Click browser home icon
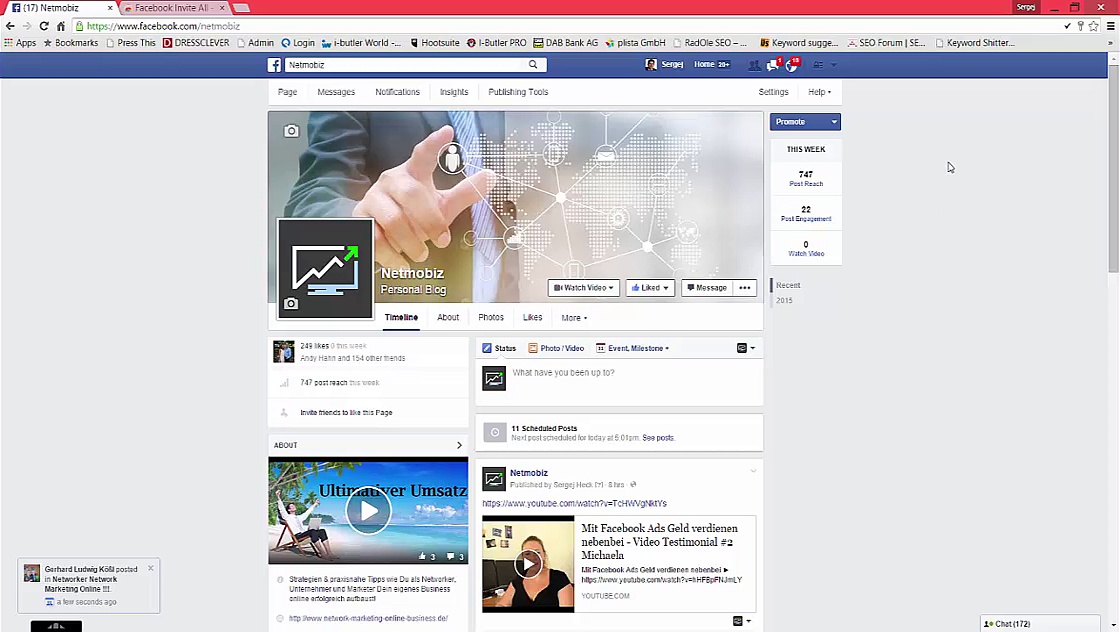 [61, 26]
